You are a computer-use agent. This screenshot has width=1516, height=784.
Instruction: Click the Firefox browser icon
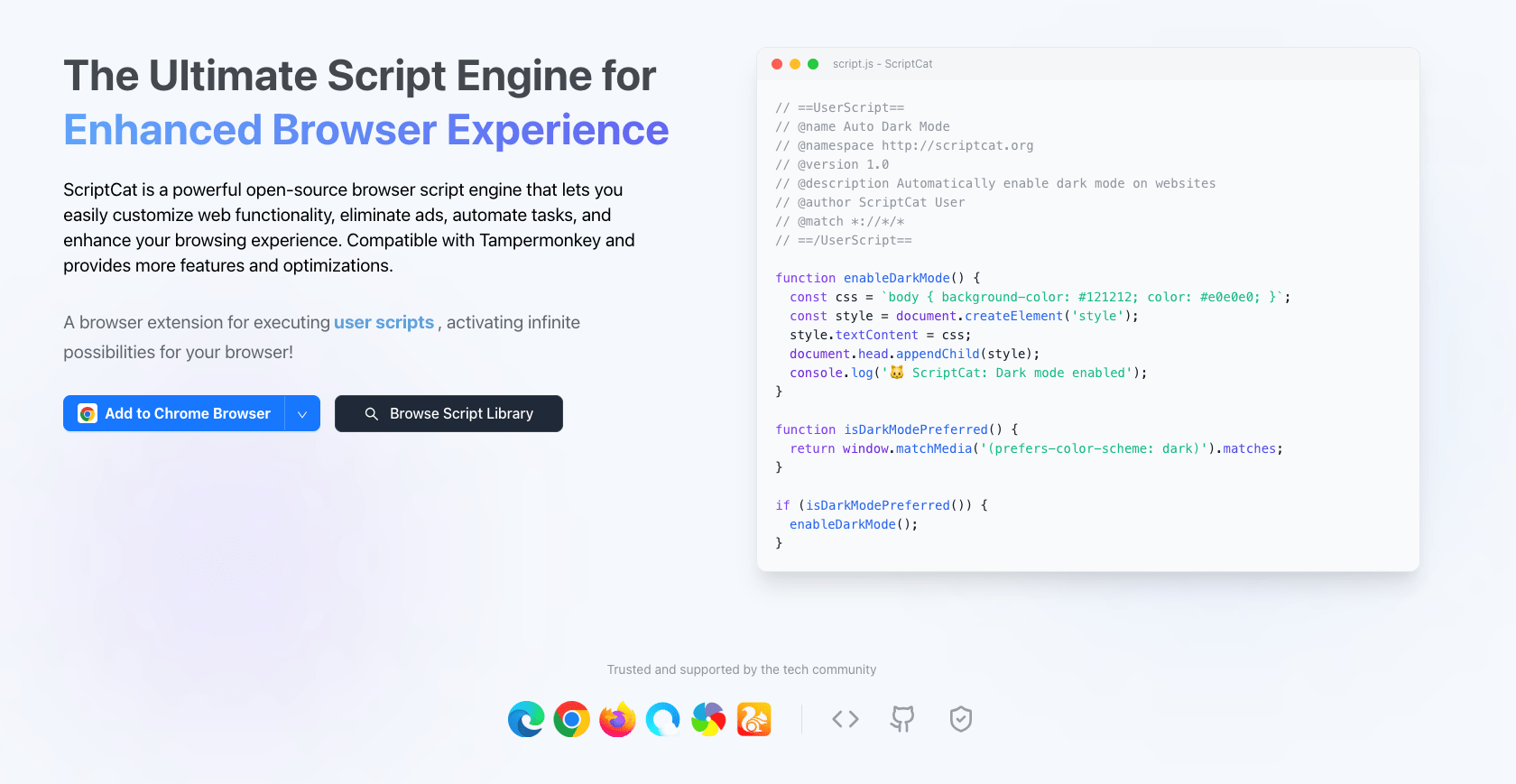click(617, 719)
